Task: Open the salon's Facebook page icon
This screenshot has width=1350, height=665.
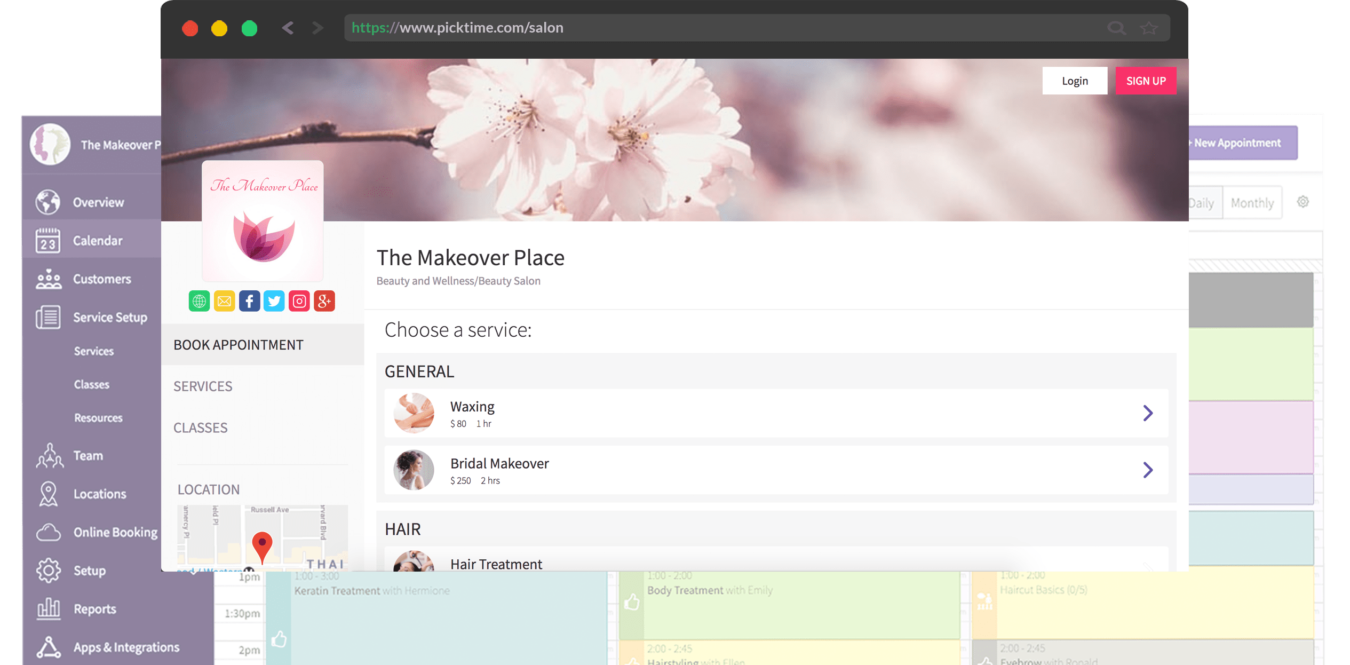Action: coord(249,300)
